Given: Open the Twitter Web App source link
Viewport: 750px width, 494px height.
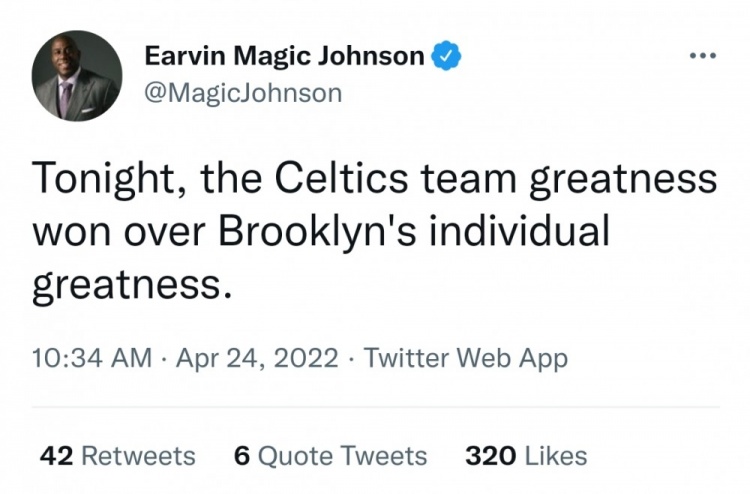Looking at the screenshot, I should [x=466, y=358].
